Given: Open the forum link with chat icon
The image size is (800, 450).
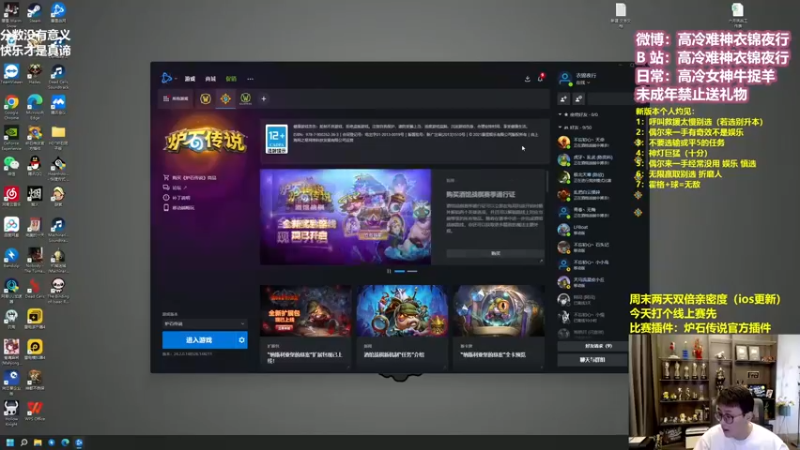Looking at the screenshot, I should (175, 188).
